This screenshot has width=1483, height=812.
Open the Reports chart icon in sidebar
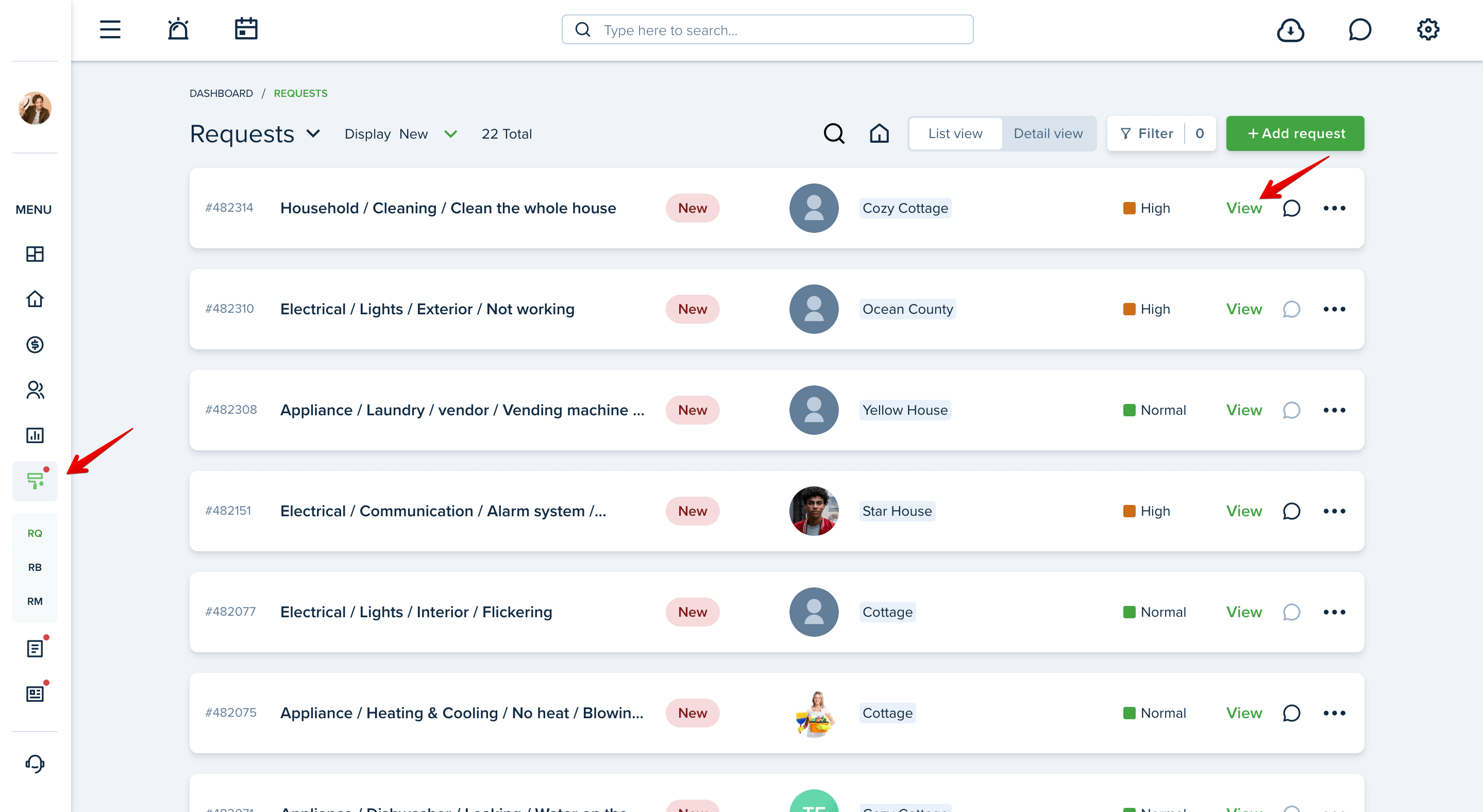pyautogui.click(x=35, y=435)
